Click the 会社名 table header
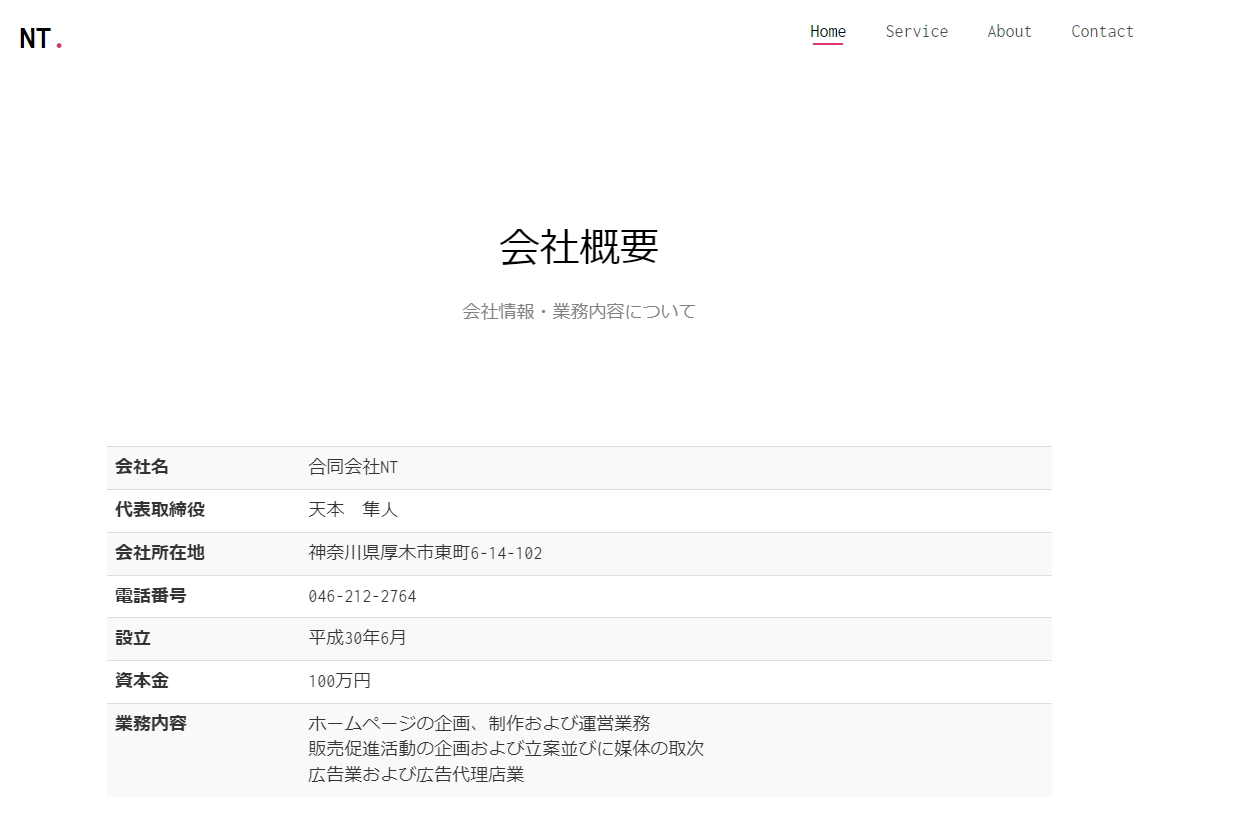The height and width of the screenshot is (814, 1248). tap(142, 467)
